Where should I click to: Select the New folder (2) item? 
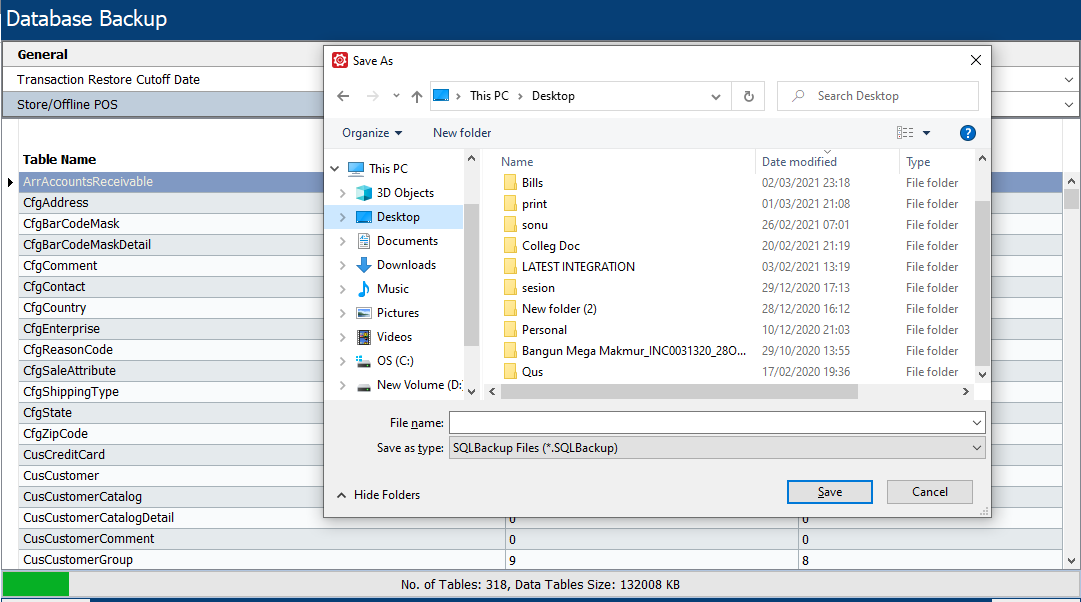click(558, 309)
